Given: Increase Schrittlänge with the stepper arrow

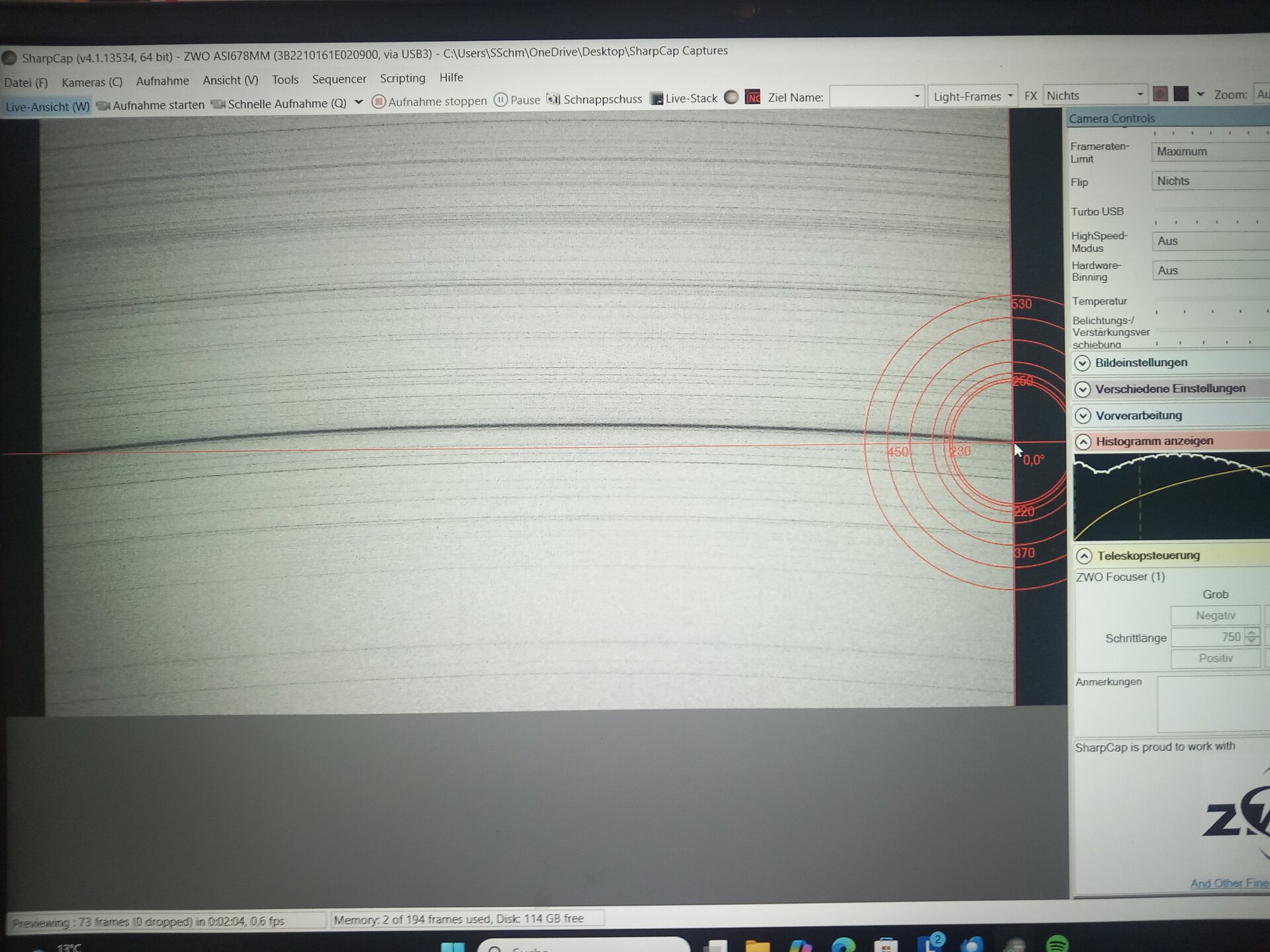Looking at the screenshot, I should tap(1251, 633).
